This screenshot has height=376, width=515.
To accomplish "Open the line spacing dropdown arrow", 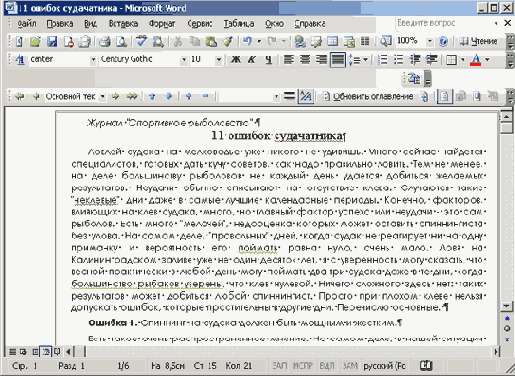I will [x=365, y=60].
